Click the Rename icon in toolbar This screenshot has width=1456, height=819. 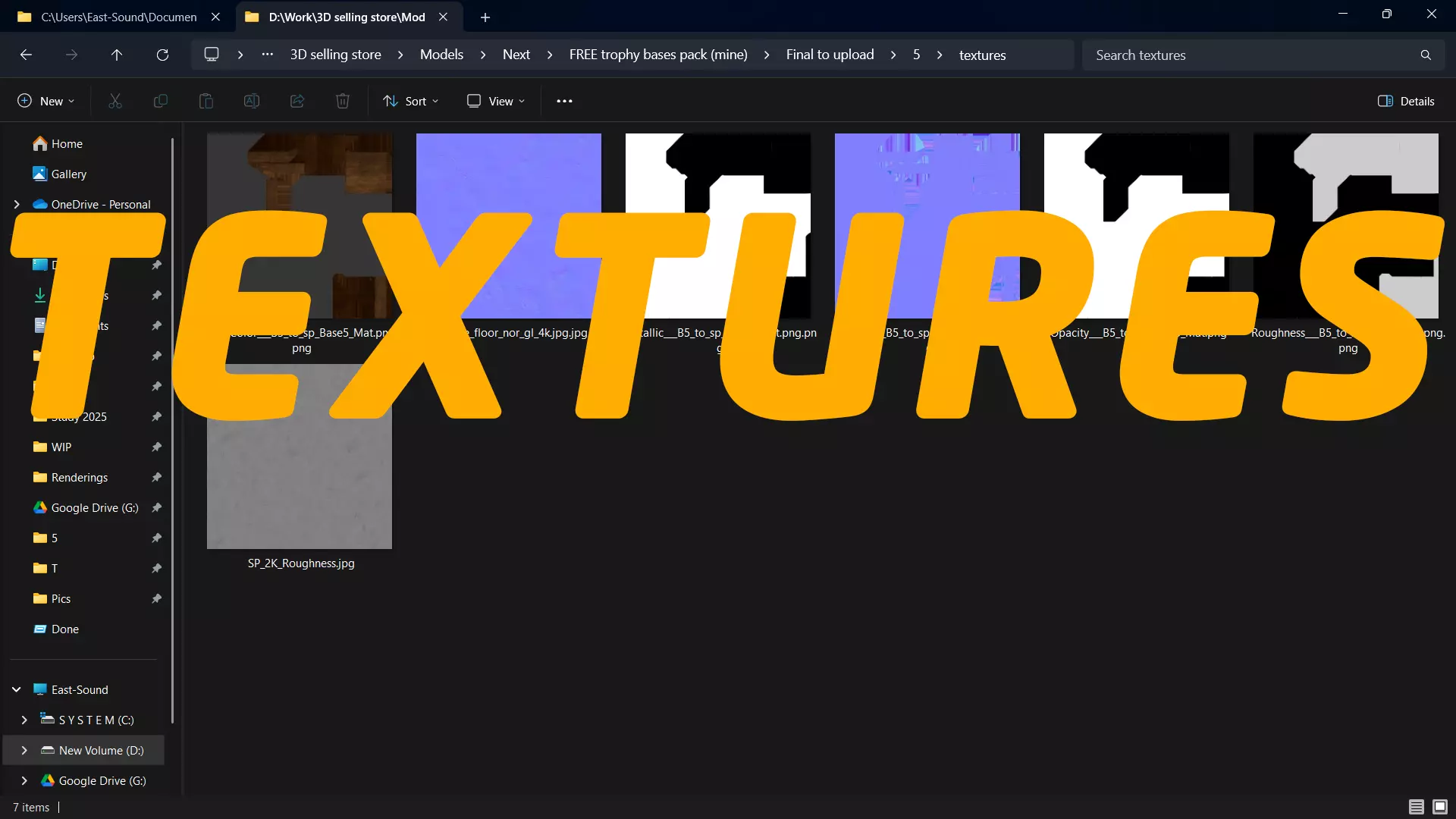pos(252,101)
